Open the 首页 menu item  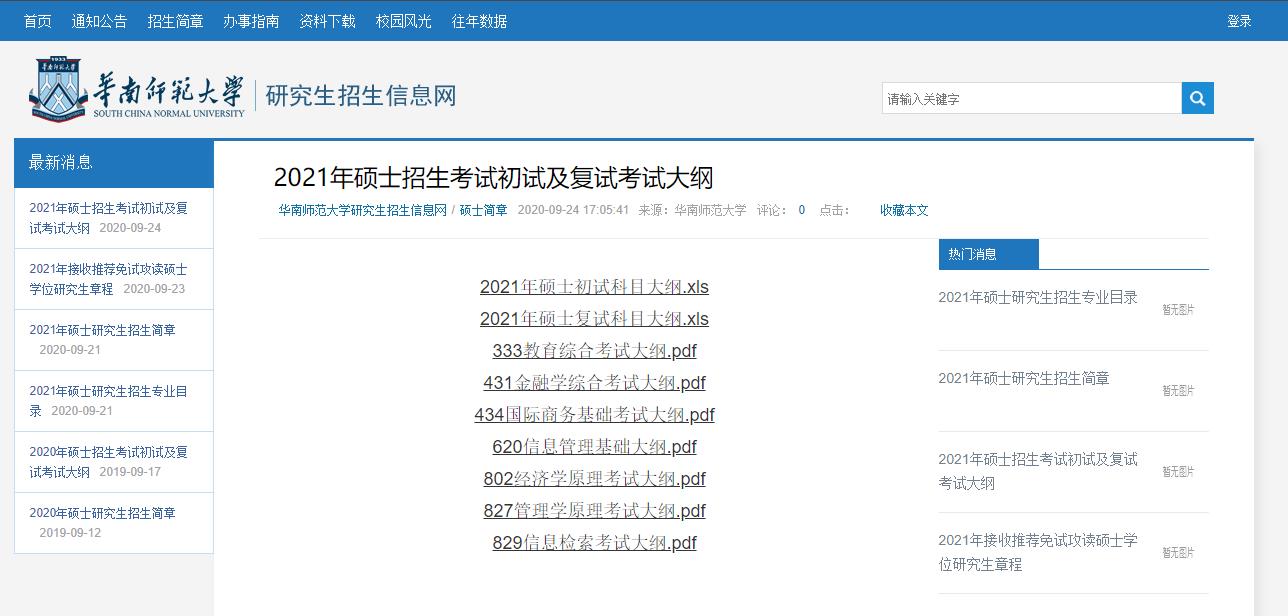point(36,20)
